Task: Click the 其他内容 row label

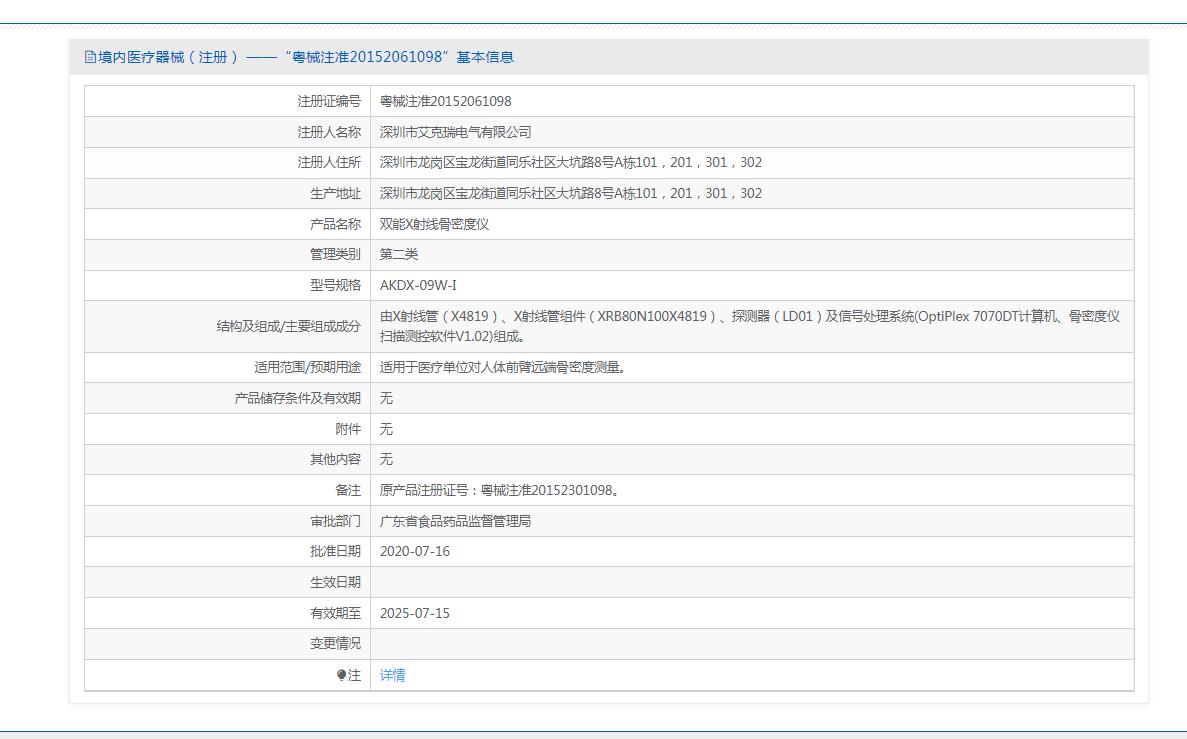Action: tap(335, 460)
